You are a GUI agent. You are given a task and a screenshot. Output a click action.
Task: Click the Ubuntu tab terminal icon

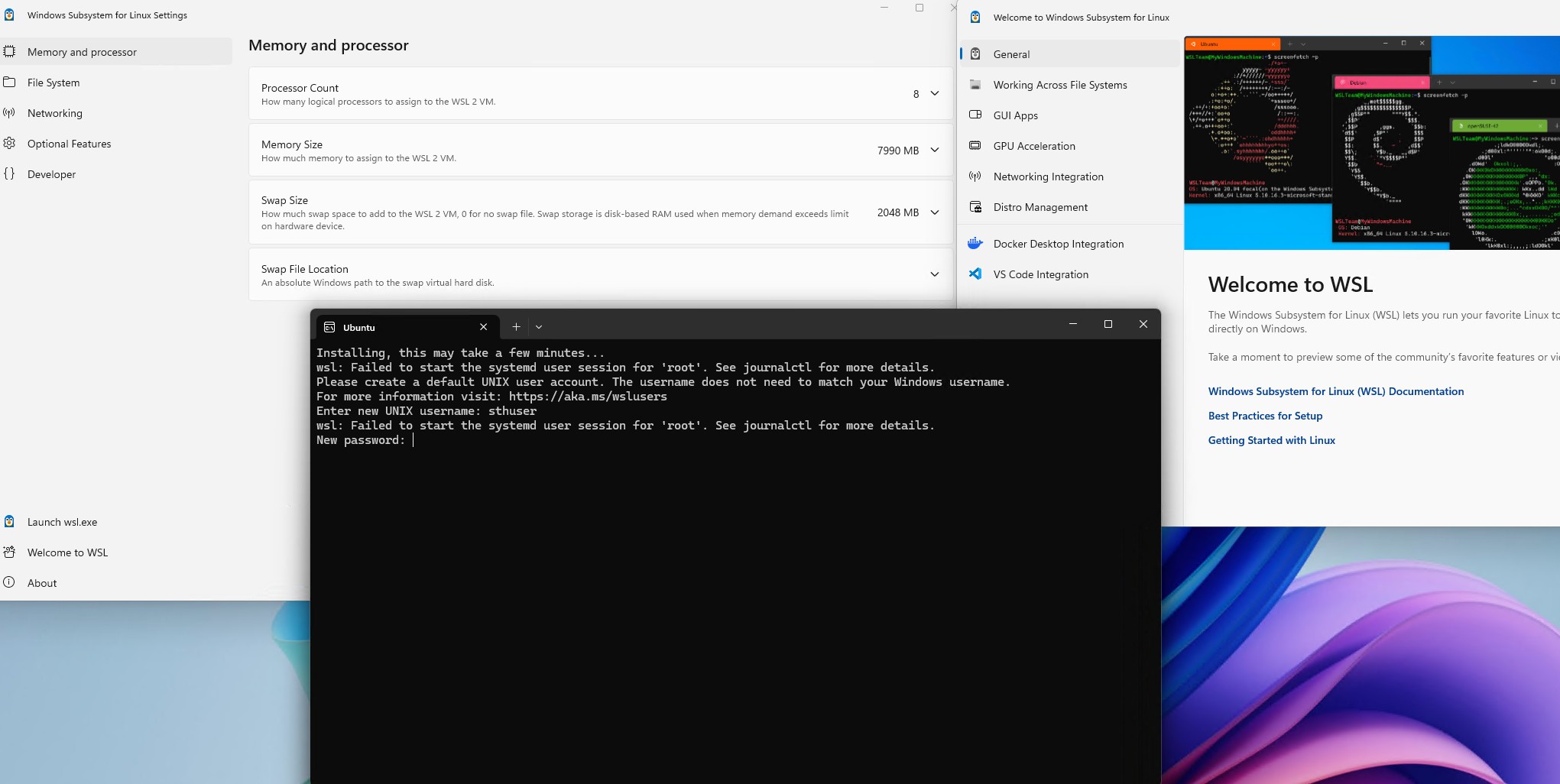click(329, 327)
